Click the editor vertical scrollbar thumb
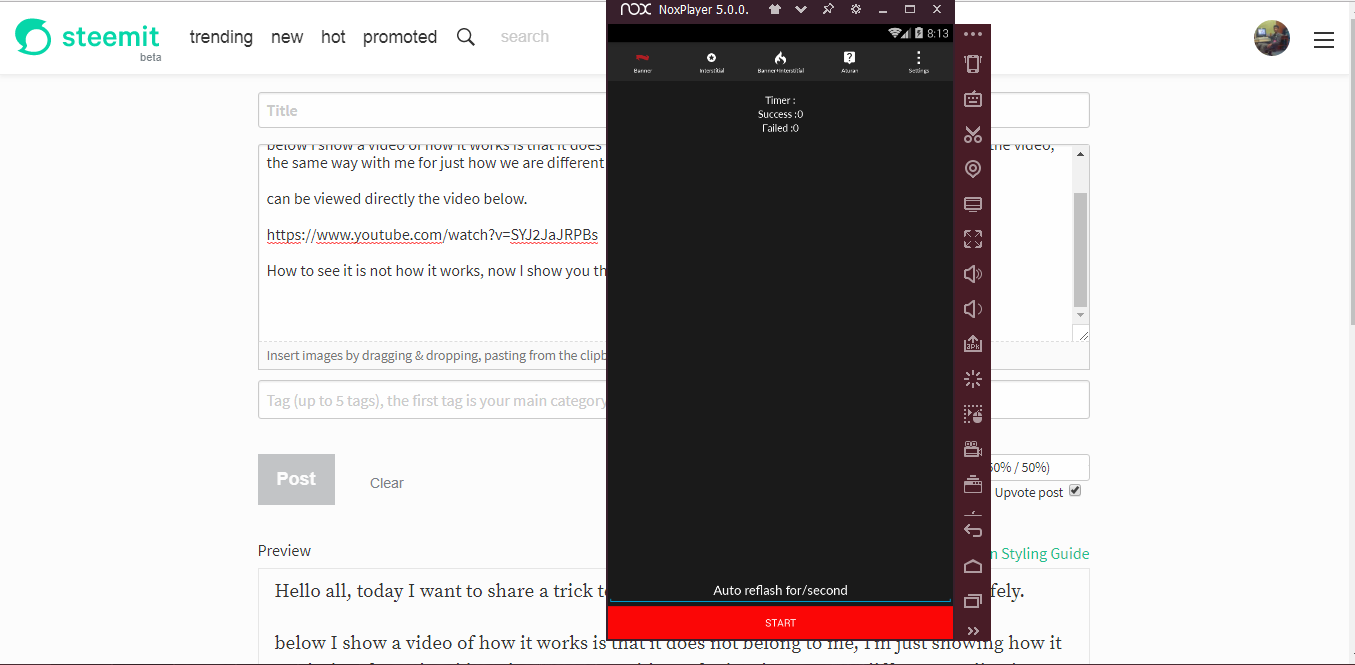Screen dimensions: 1355x665 1080,249
